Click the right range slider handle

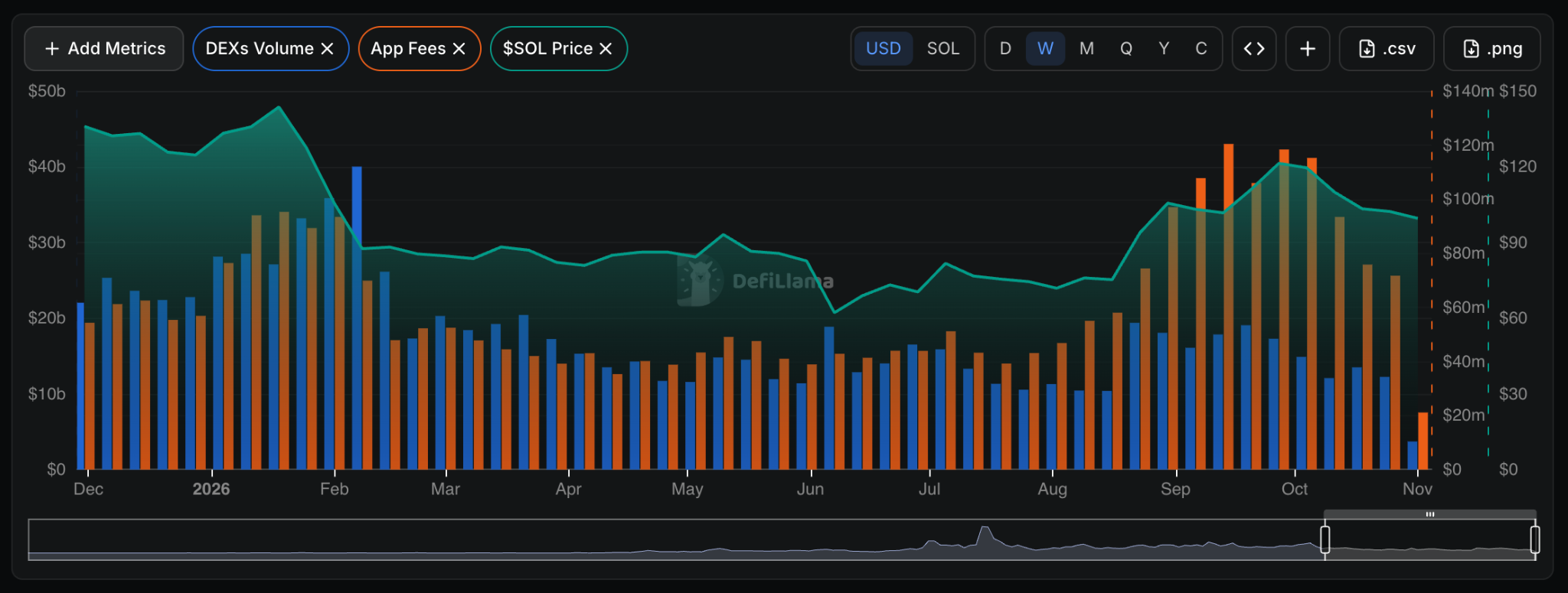[x=1535, y=539]
